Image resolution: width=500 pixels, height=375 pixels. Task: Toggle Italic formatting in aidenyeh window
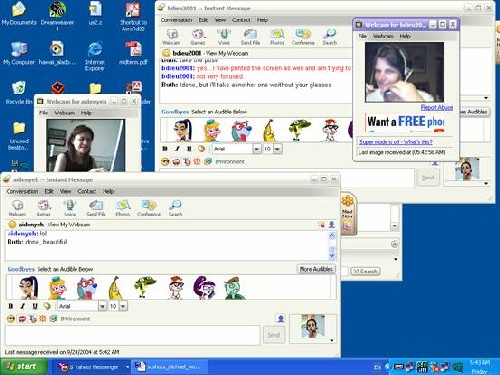(x=23, y=306)
